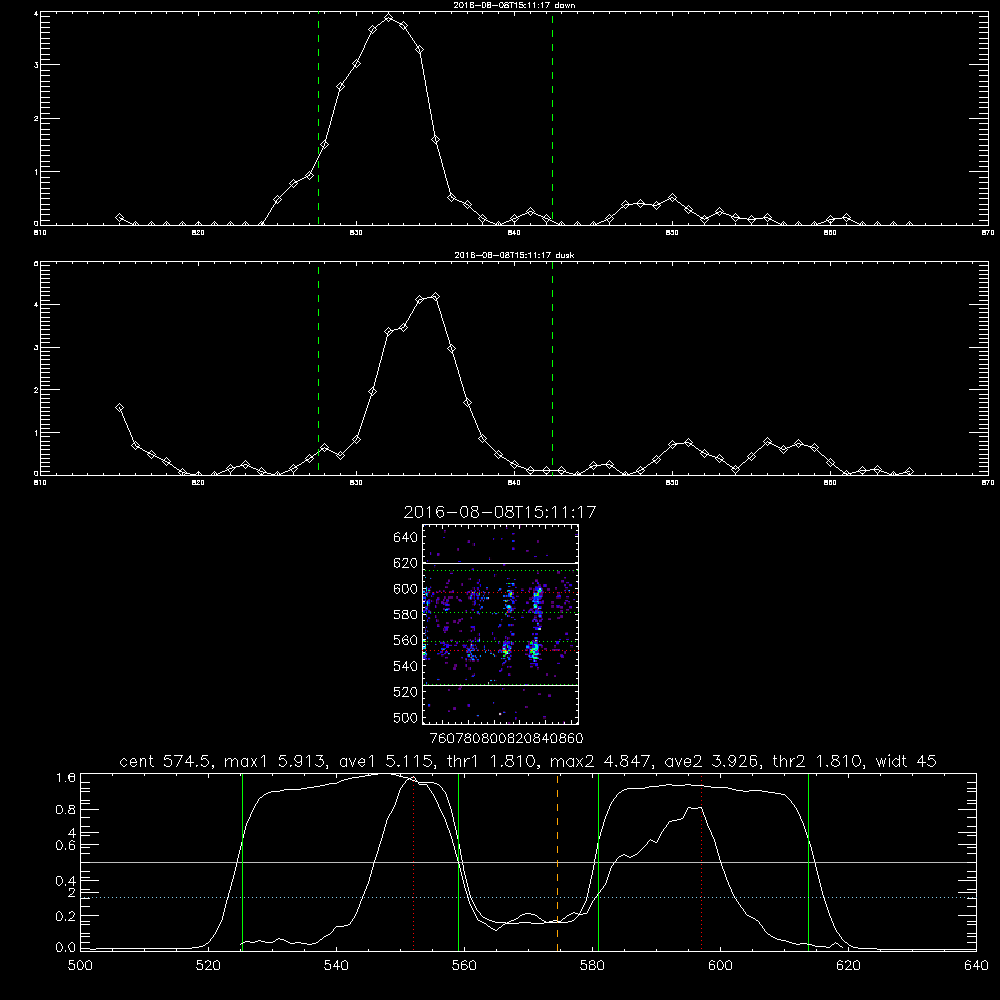Click dusk plot x-axis label '870'

point(987,483)
